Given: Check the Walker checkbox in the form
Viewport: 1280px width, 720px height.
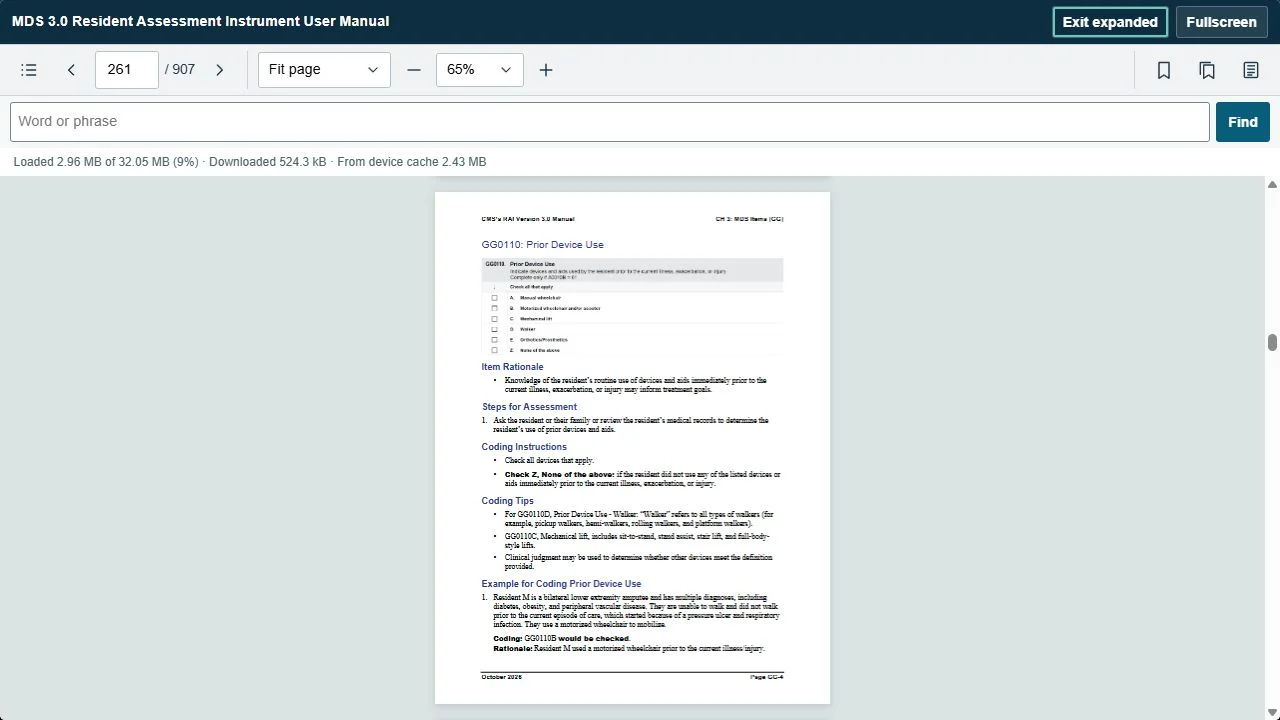Looking at the screenshot, I should click(494, 329).
